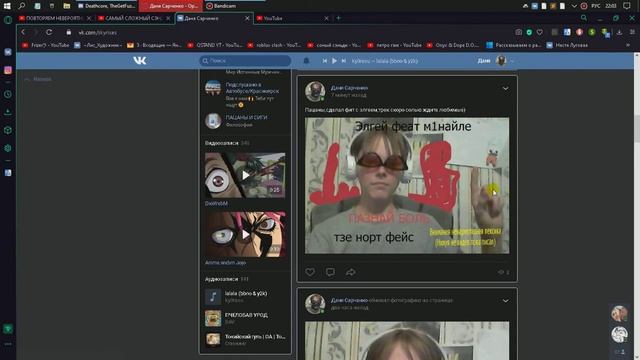This screenshot has width=640, height=360.
Task: Switch to the YouTube browser tab
Action: click(x=292, y=18)
